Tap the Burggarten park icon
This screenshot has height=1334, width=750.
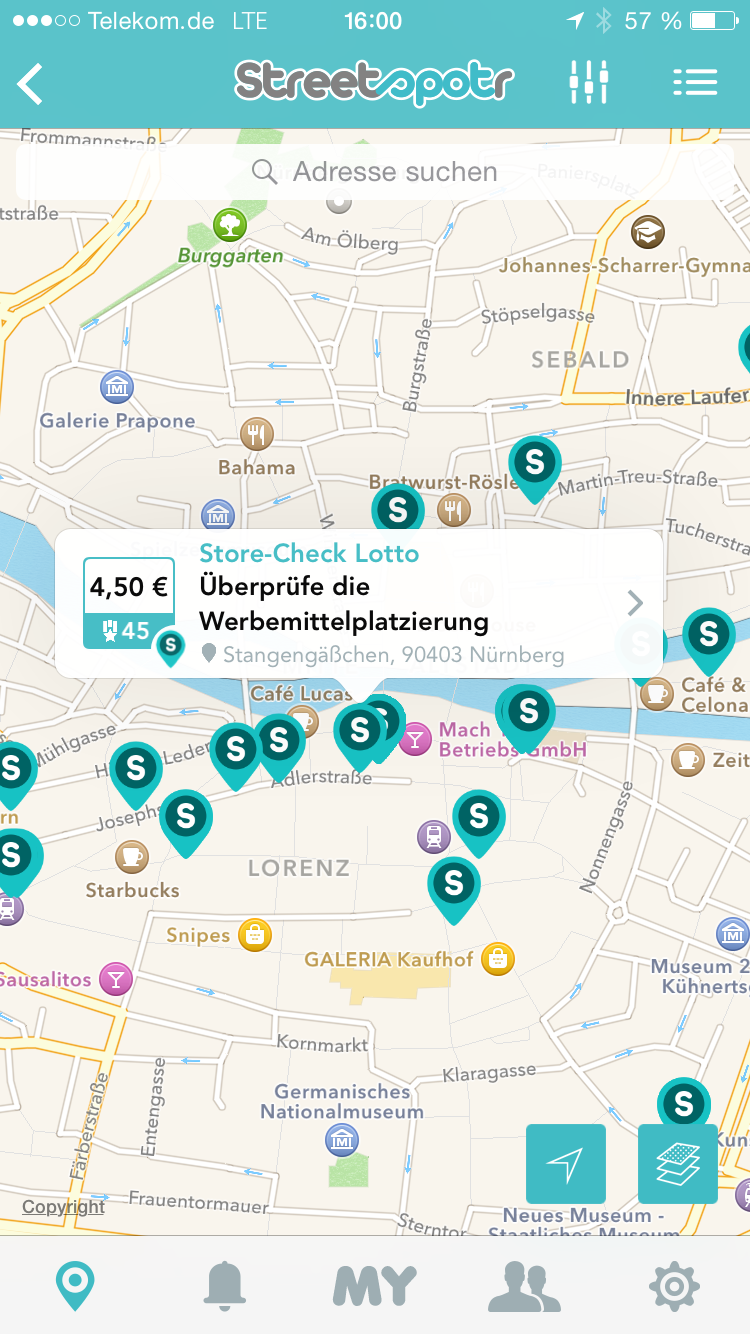(230, 225)
